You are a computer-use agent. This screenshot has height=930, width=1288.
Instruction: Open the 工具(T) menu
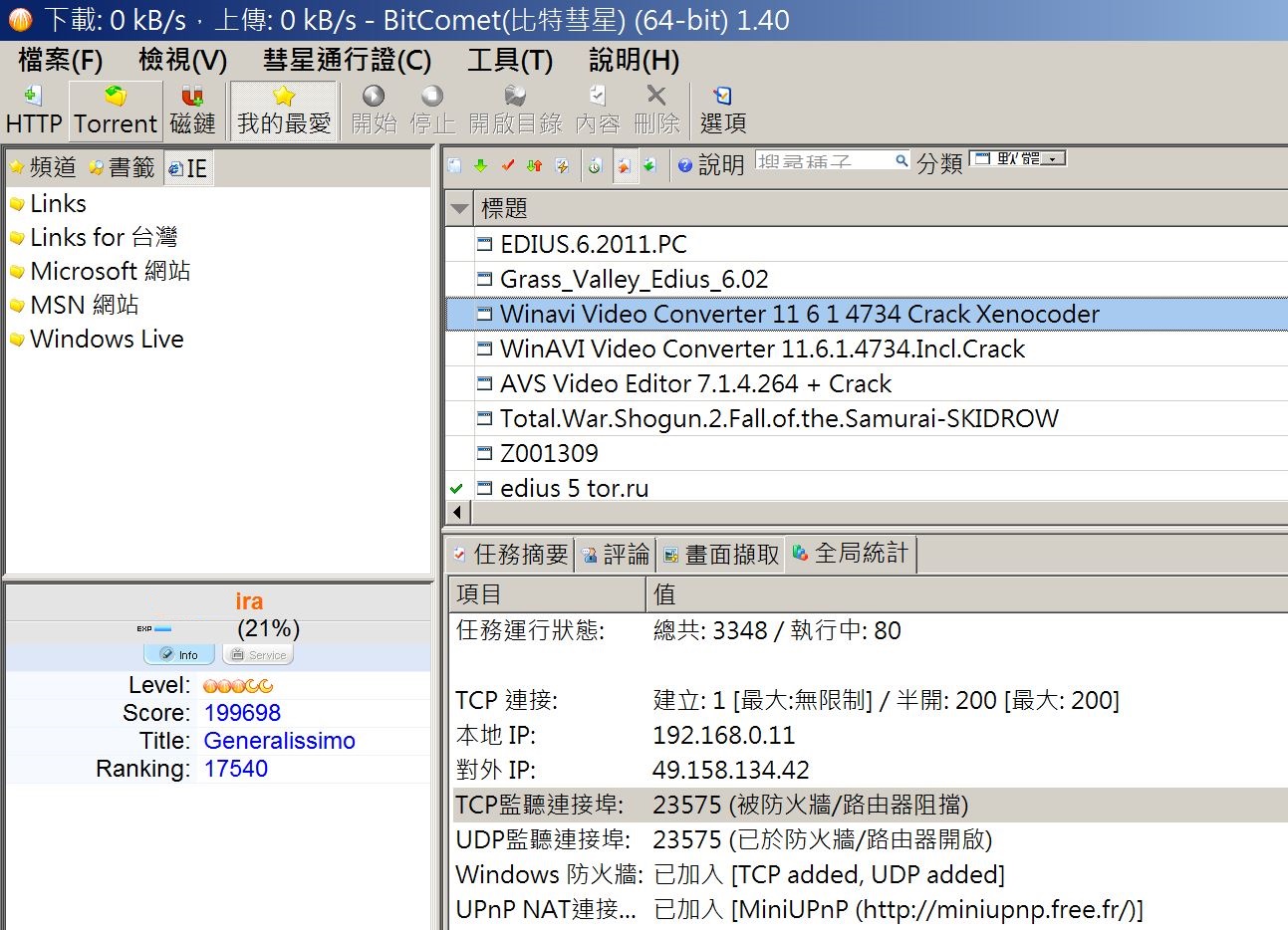tap(509, 61)
